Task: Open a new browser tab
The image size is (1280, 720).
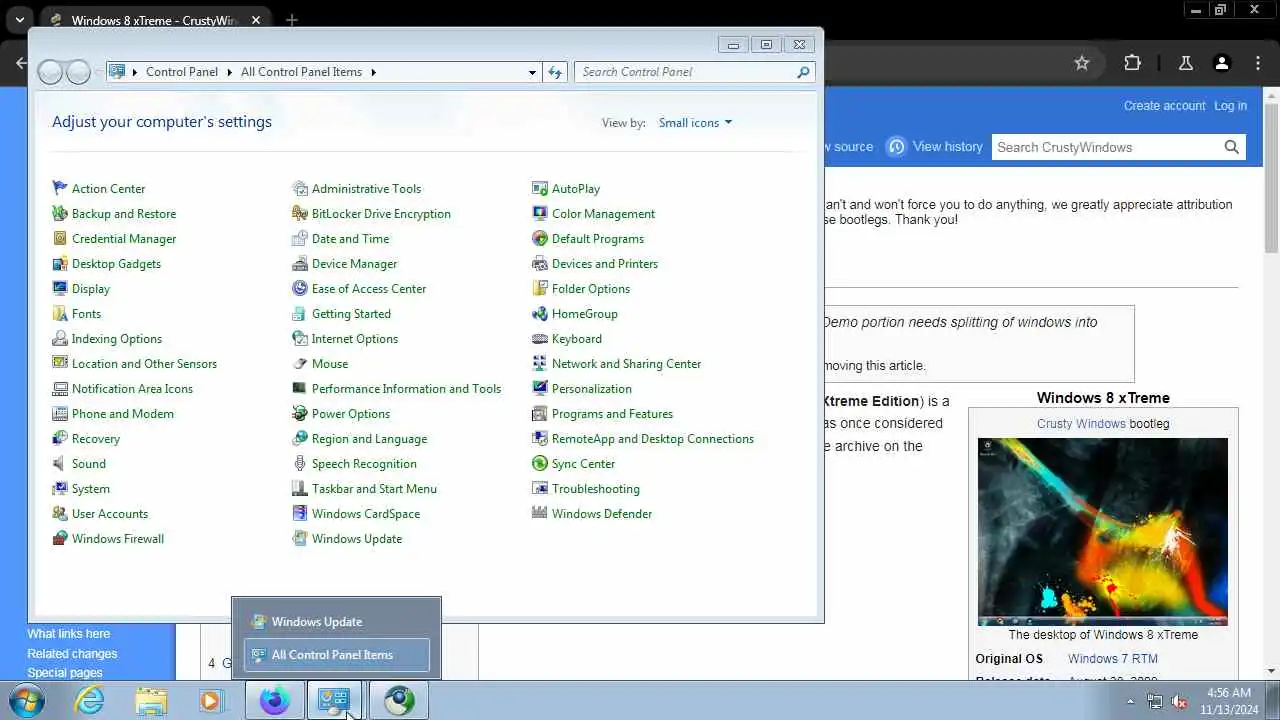Action: click(291, 20)
